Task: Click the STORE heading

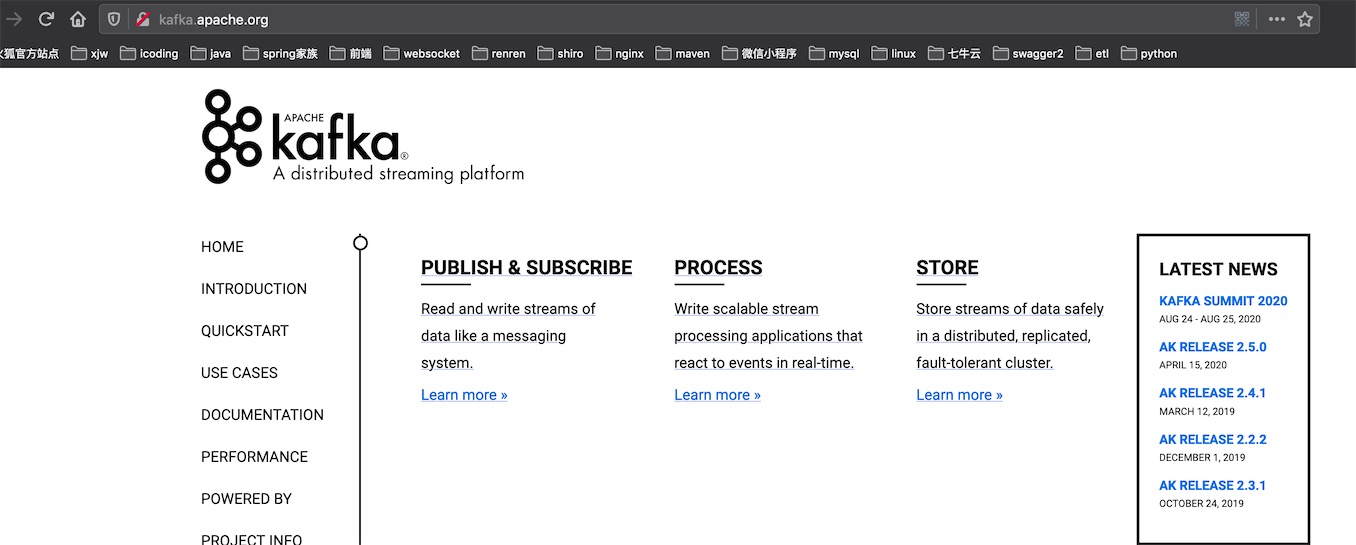Action: (x=947, y=268)
